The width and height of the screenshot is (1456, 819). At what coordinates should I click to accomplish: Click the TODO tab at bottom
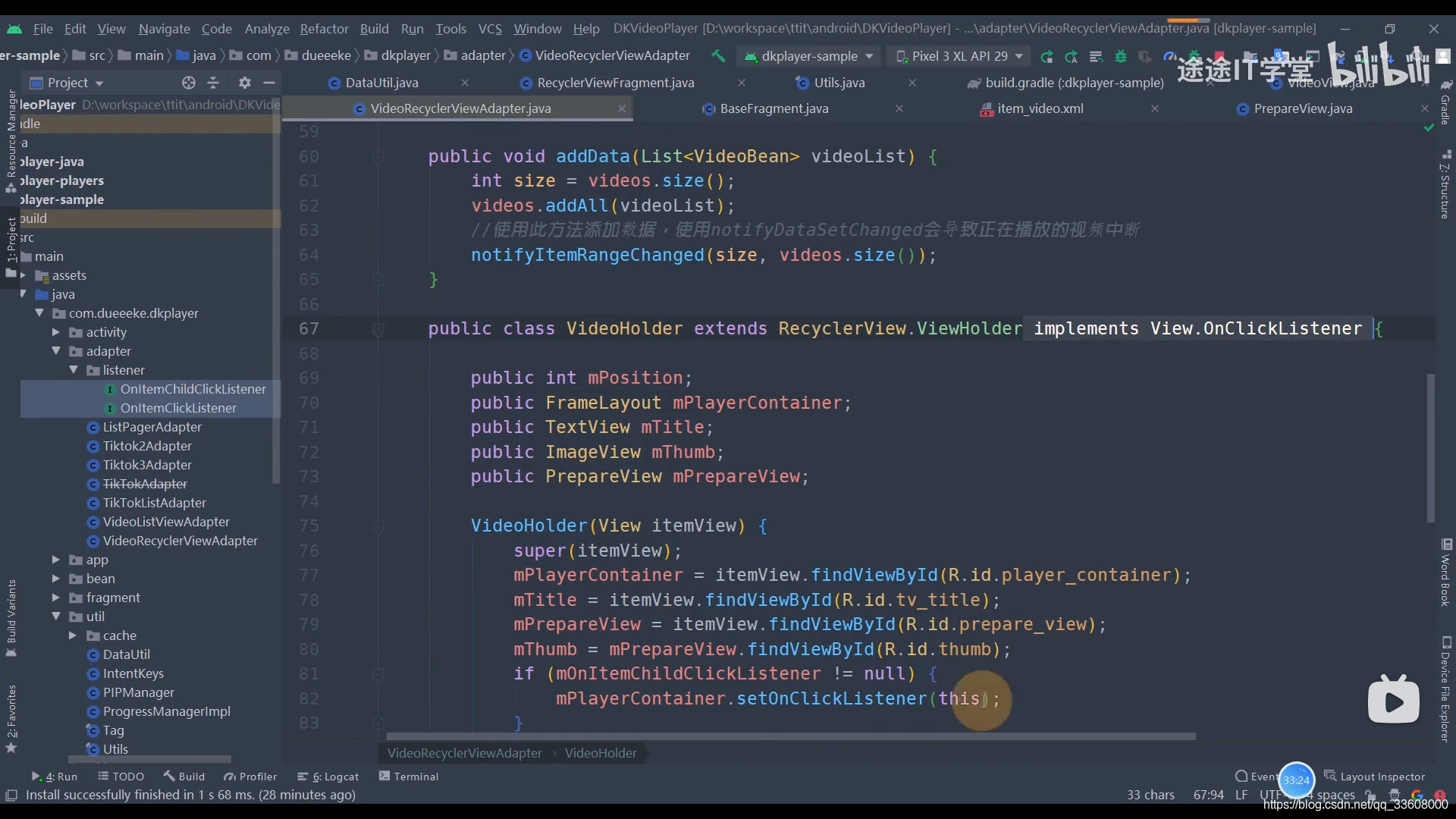[127, 776]
